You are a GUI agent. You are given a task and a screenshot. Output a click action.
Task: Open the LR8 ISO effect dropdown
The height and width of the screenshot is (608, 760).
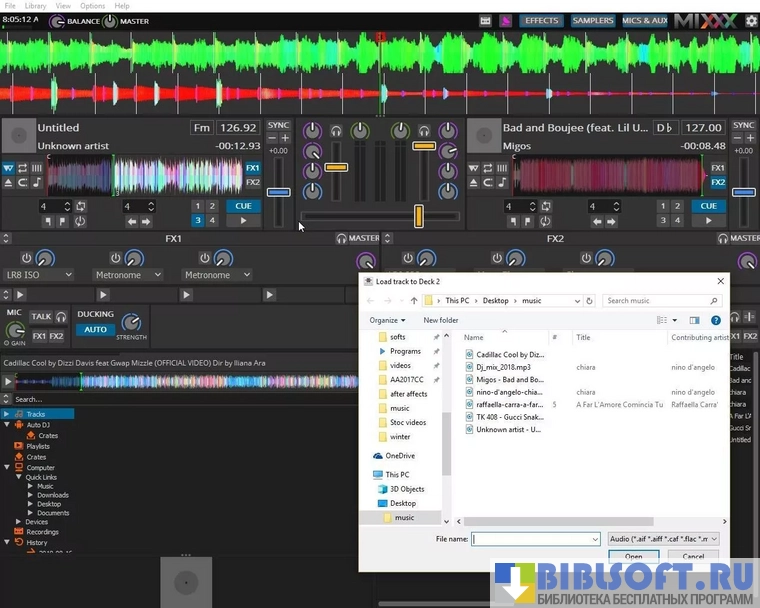point(38,275)
